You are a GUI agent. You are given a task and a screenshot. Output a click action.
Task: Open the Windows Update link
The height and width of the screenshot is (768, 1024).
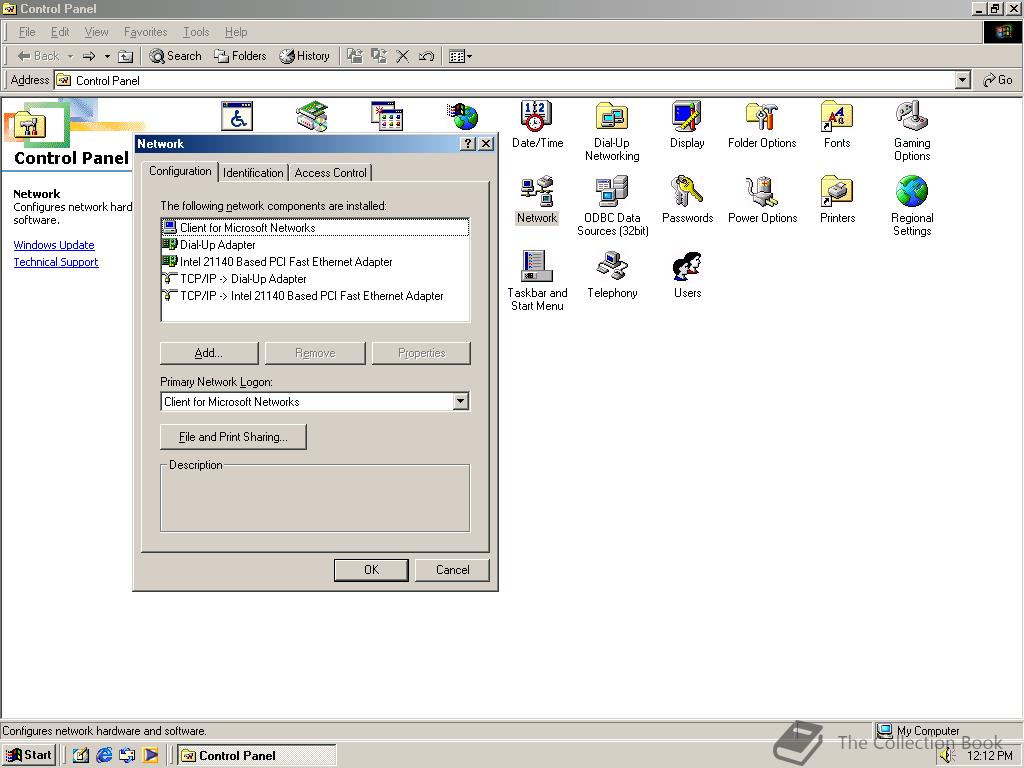pyautogui.click(x=54, y=245)
